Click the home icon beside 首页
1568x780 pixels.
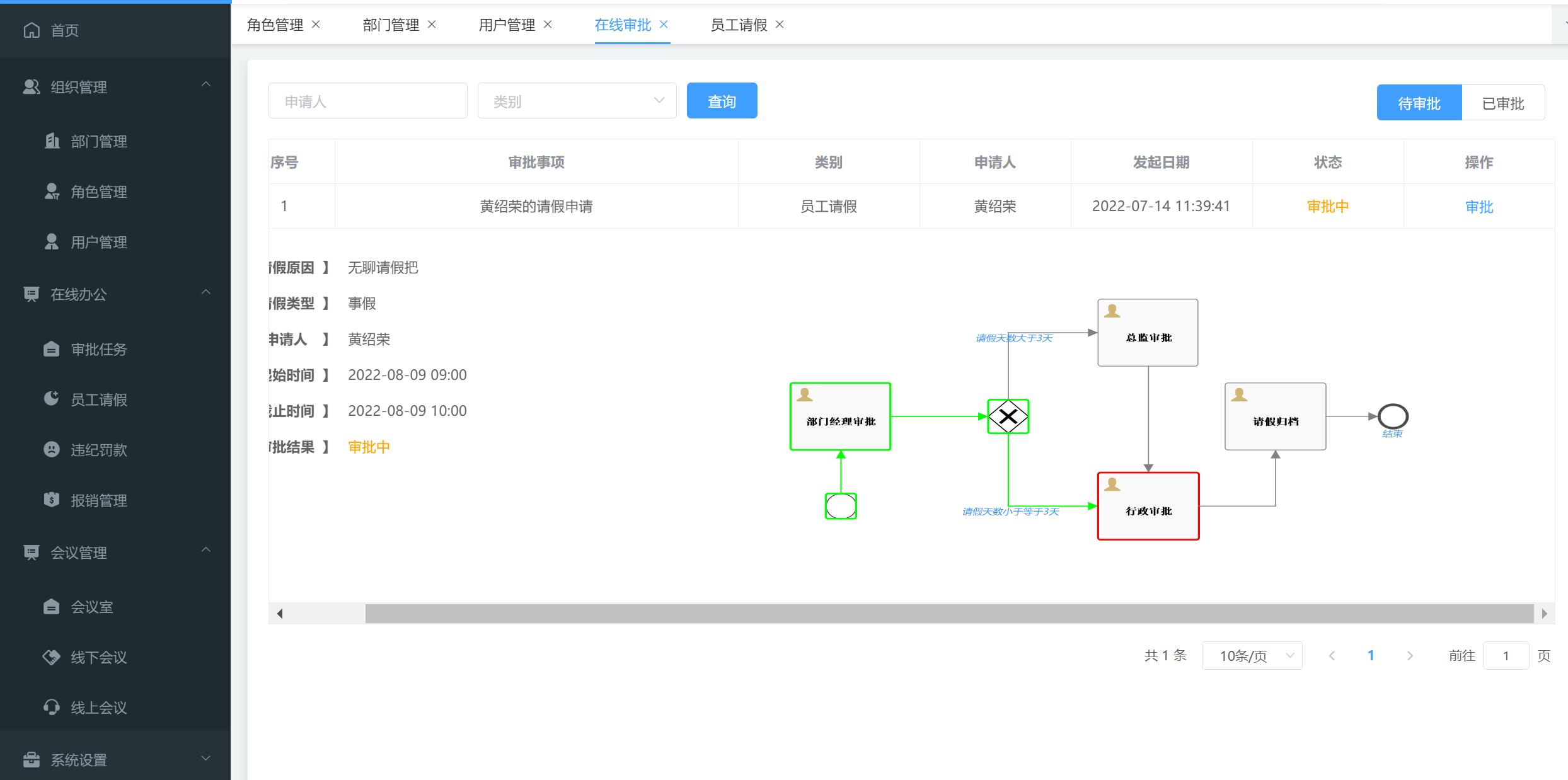pos(32,30)
